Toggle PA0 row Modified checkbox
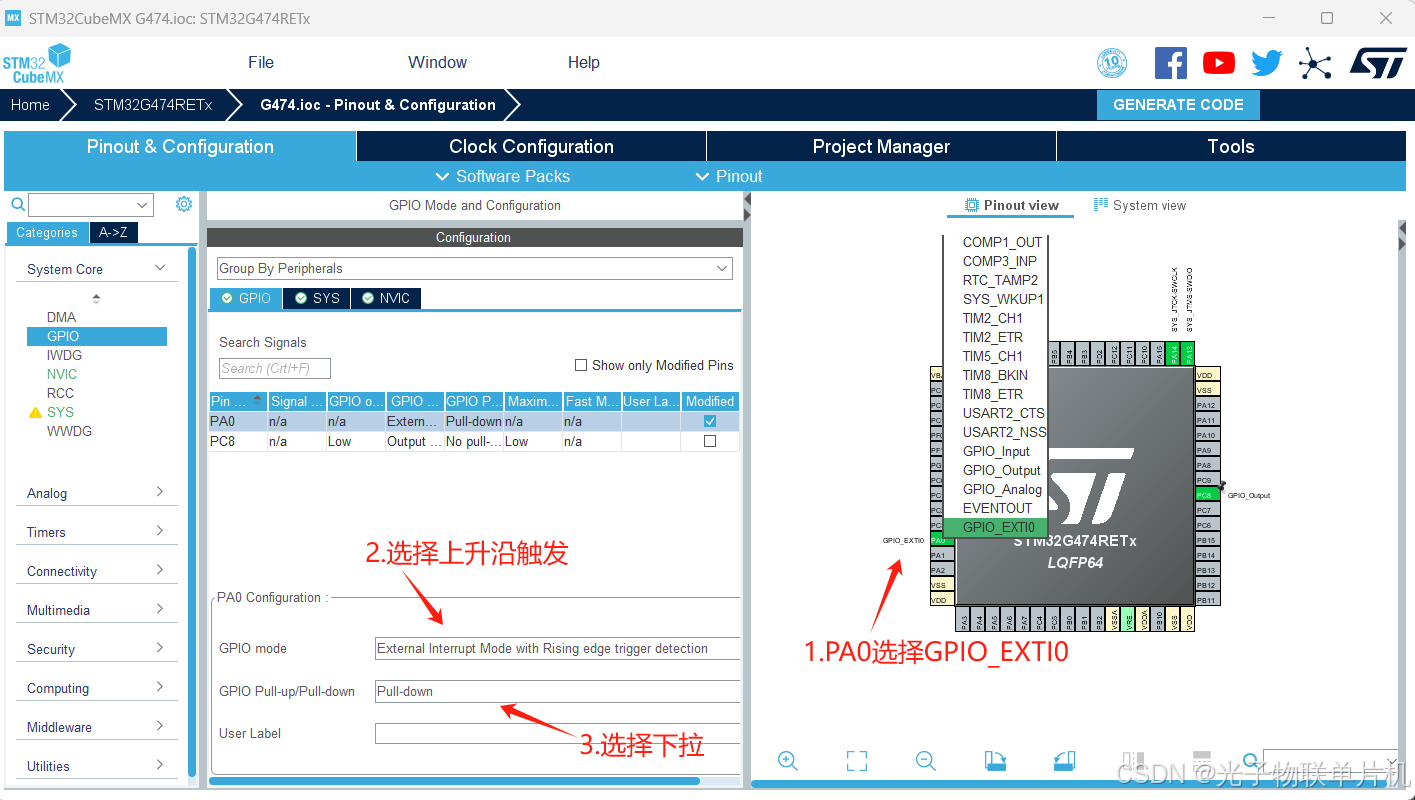The width and height of the screenshot is (1415, 800). tap(710, 421)
